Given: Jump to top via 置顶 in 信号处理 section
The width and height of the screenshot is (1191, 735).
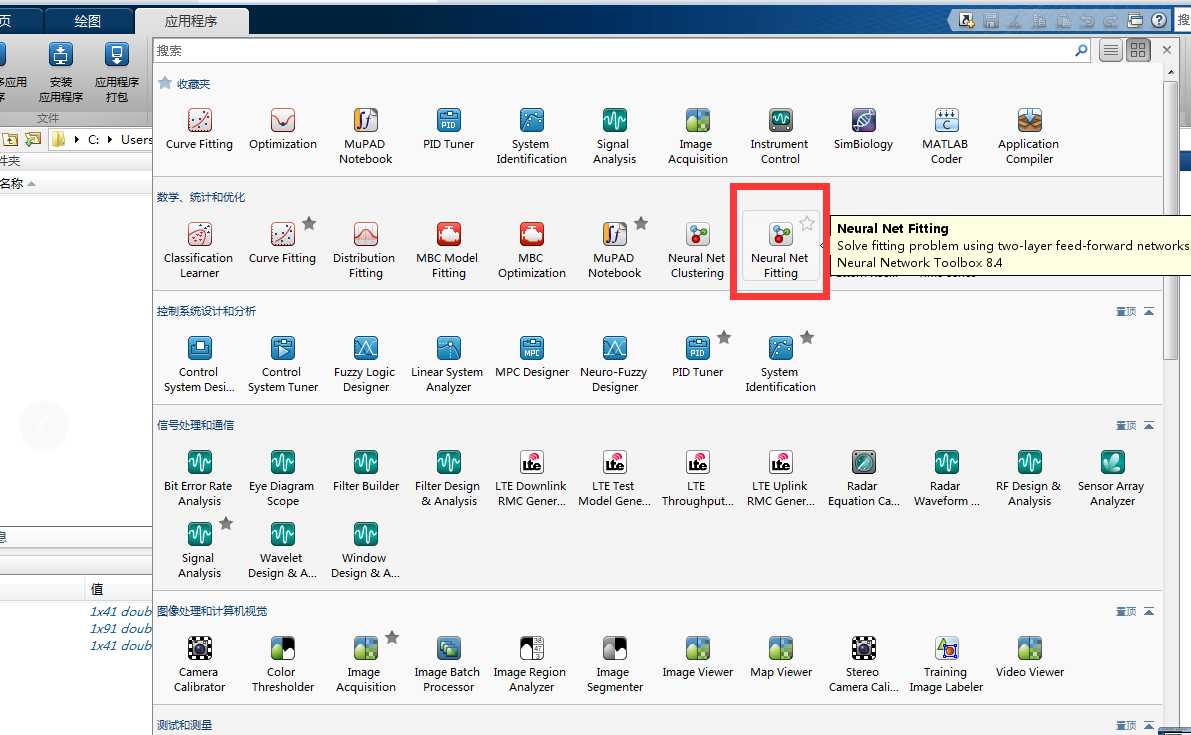Looking at the screenshot, I should pyautogui.click(x=1126, y=425).
